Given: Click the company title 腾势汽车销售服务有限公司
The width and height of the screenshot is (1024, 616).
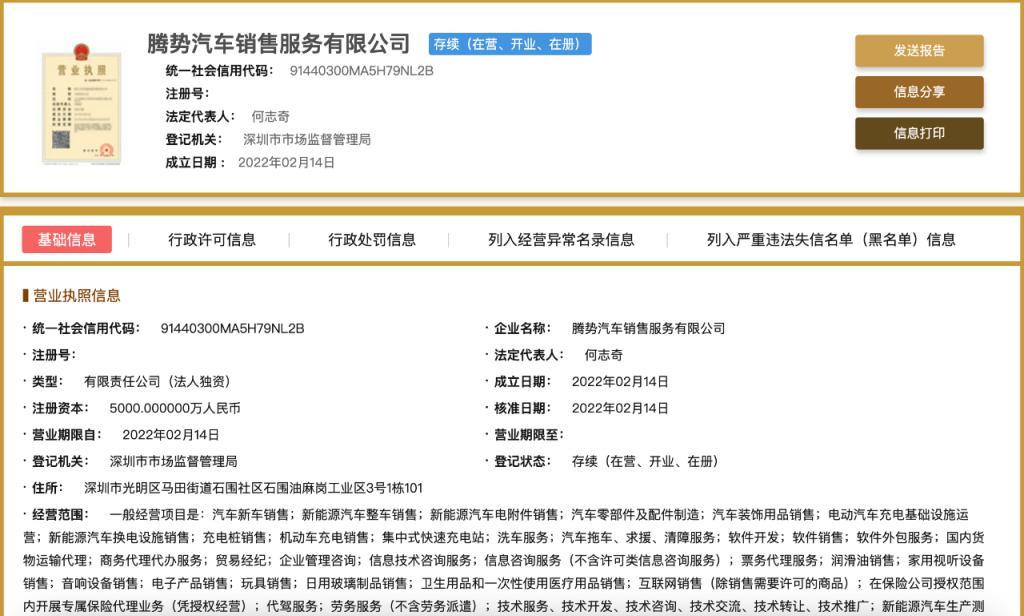Looking at the screenshot, I should [279, 44].
